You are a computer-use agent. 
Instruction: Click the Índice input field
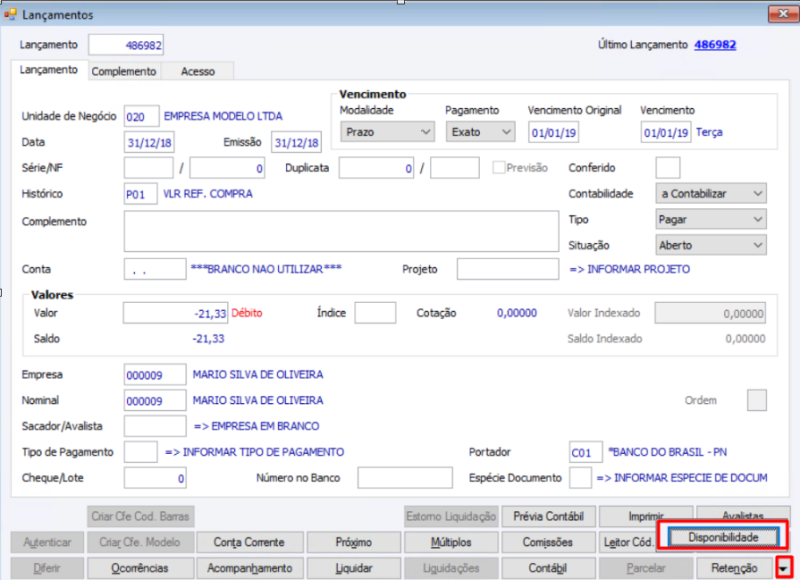click(375, 313)
